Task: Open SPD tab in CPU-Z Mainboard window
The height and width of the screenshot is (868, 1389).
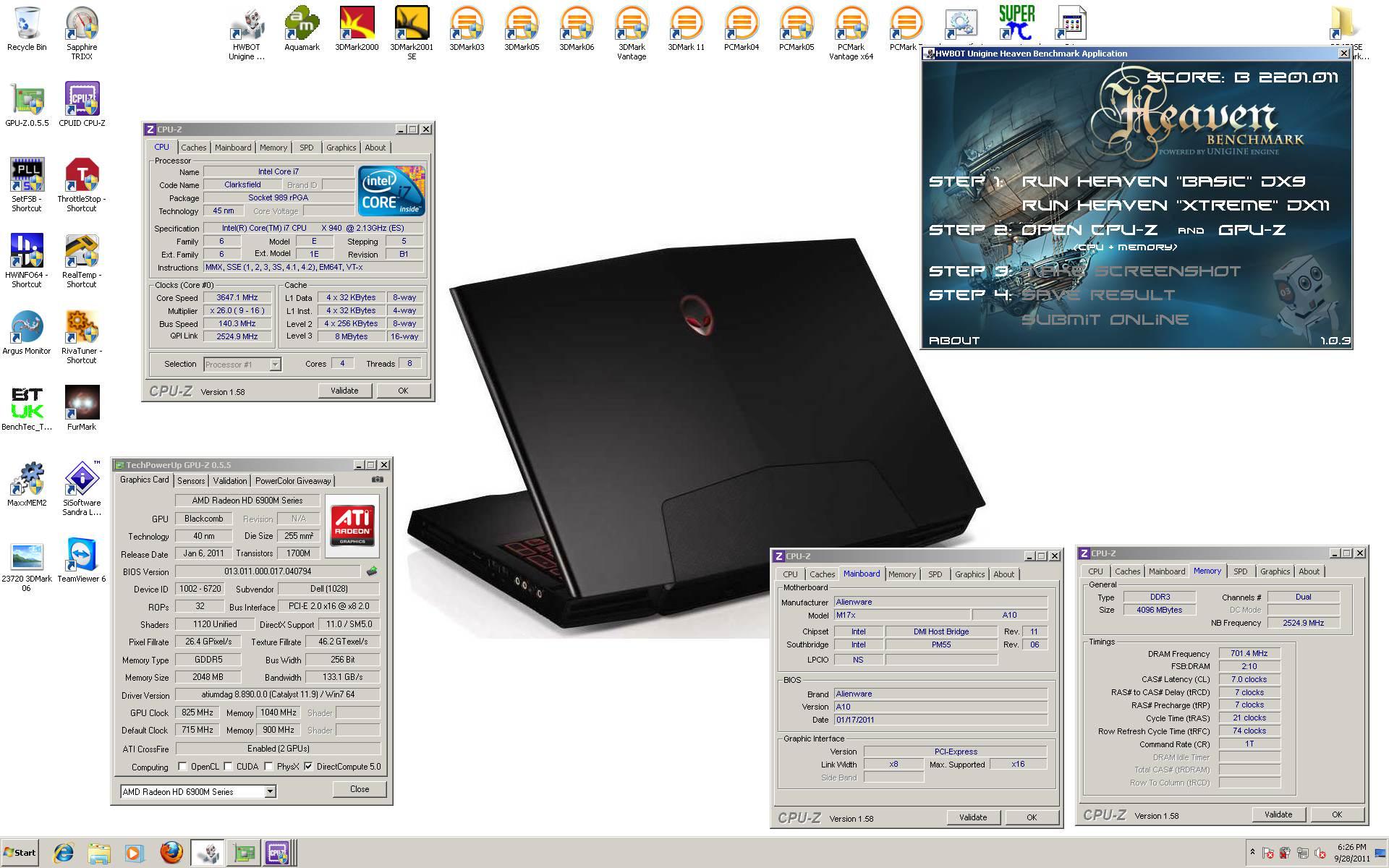Action: 935,574
